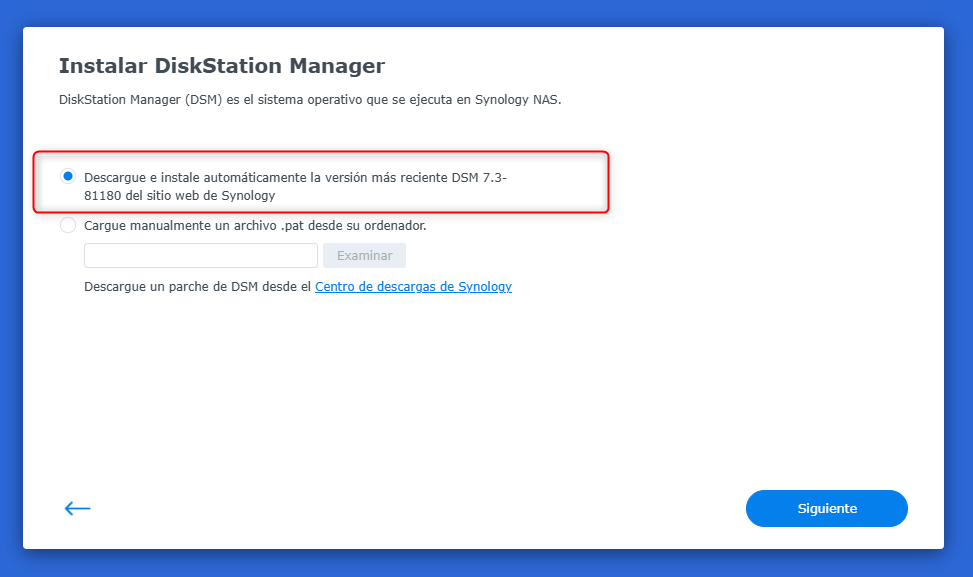Viewport: 973px width, 577px height.
Task: Click '81180 del sitio web de Synology' line
Action: click(x=179, y=195)
